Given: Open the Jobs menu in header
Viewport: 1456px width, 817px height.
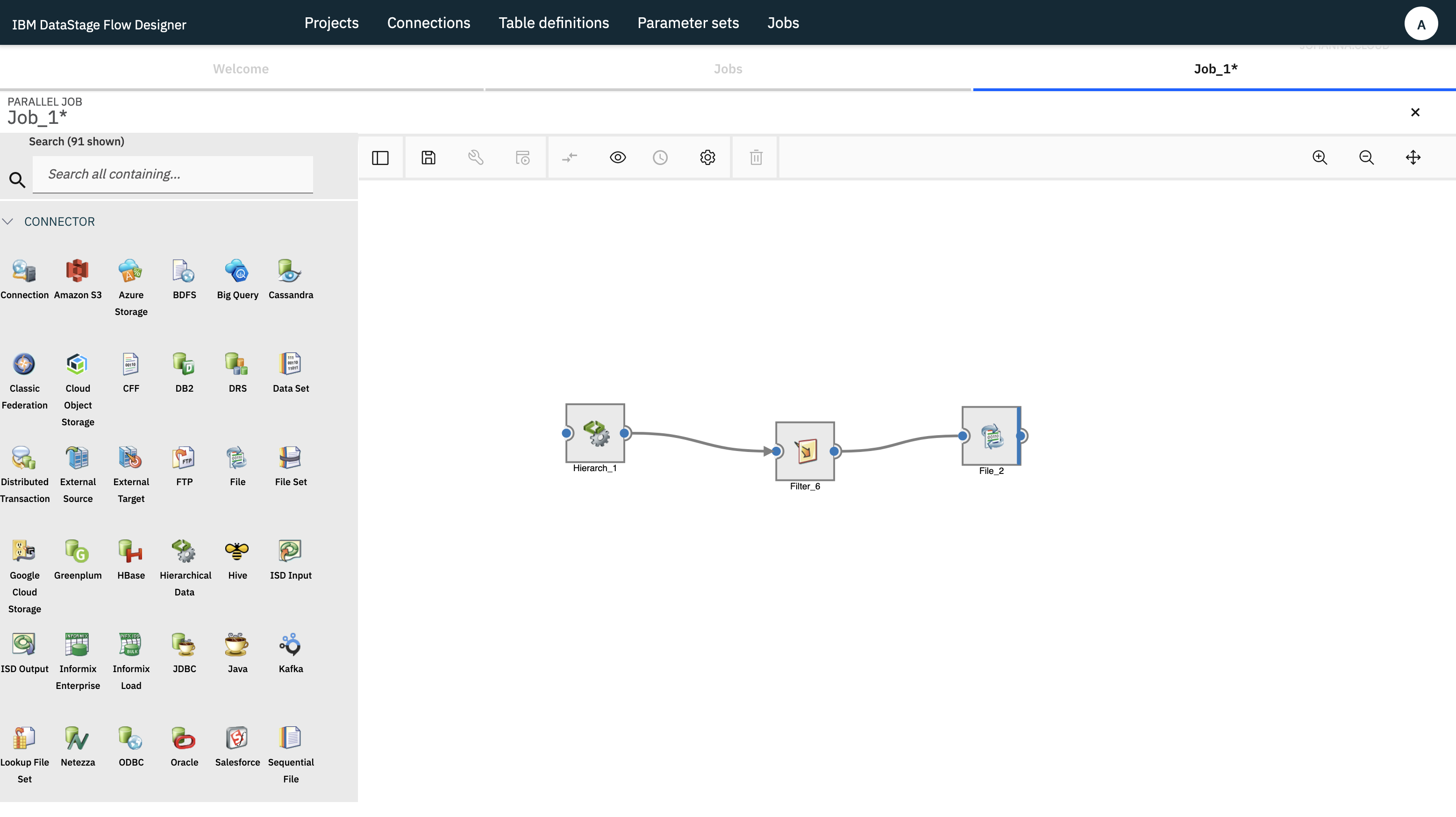Looking at the screenshot, I should point(783,22).
